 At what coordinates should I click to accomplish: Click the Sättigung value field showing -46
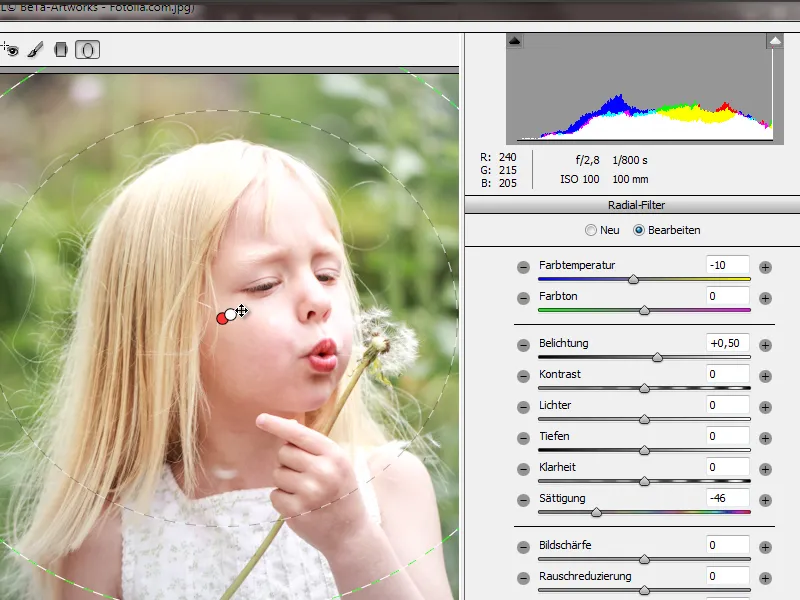(728, 498)
